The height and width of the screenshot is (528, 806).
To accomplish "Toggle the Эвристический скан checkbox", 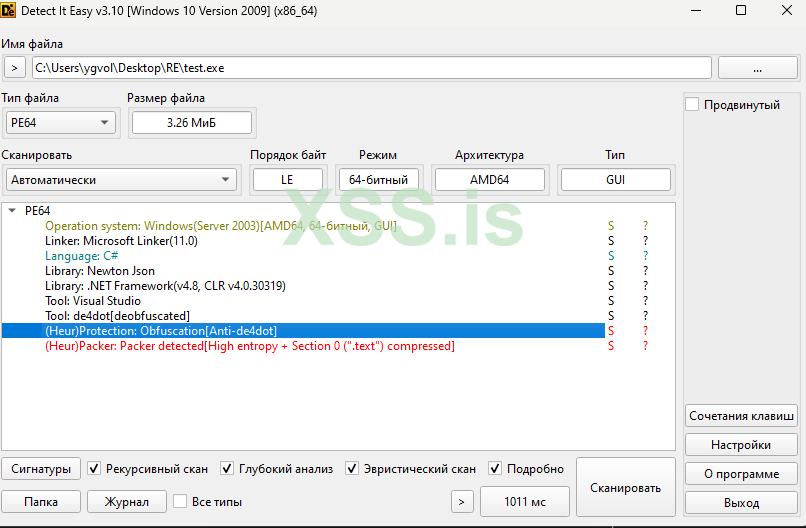I will pyautogui.click(x=352, y=468).
